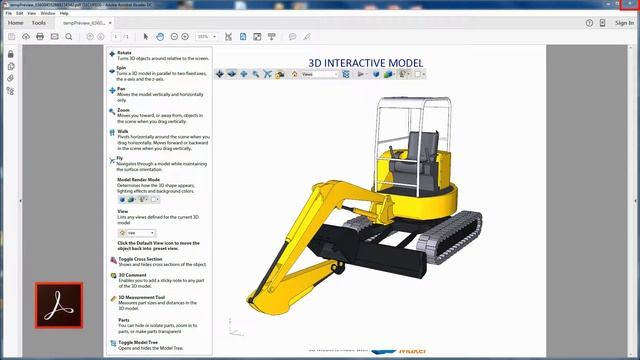Select the 3D Spin tool in model toolbar
The image size is (640, 360).
[231, 74]
